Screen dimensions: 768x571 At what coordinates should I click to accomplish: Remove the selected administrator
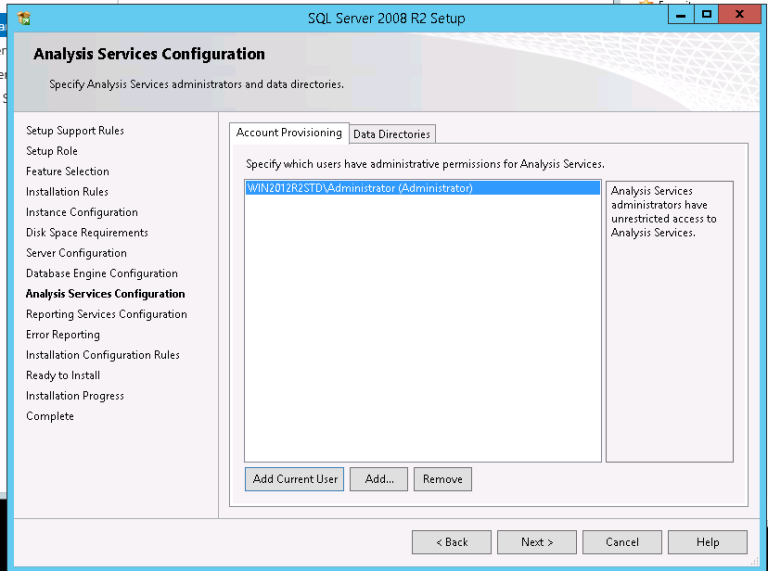point(443,479)
